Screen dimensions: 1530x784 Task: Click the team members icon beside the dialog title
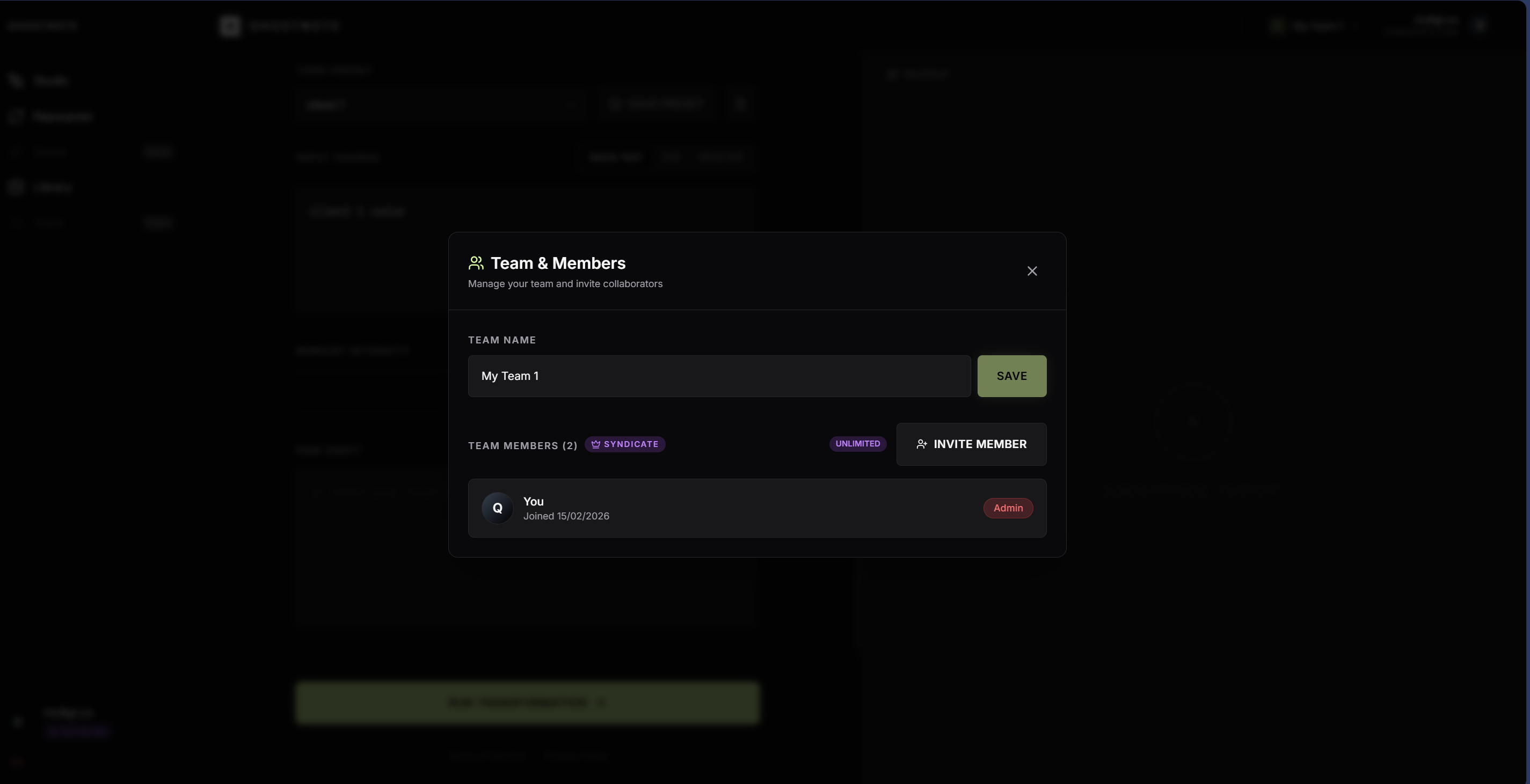coord(475,263)
